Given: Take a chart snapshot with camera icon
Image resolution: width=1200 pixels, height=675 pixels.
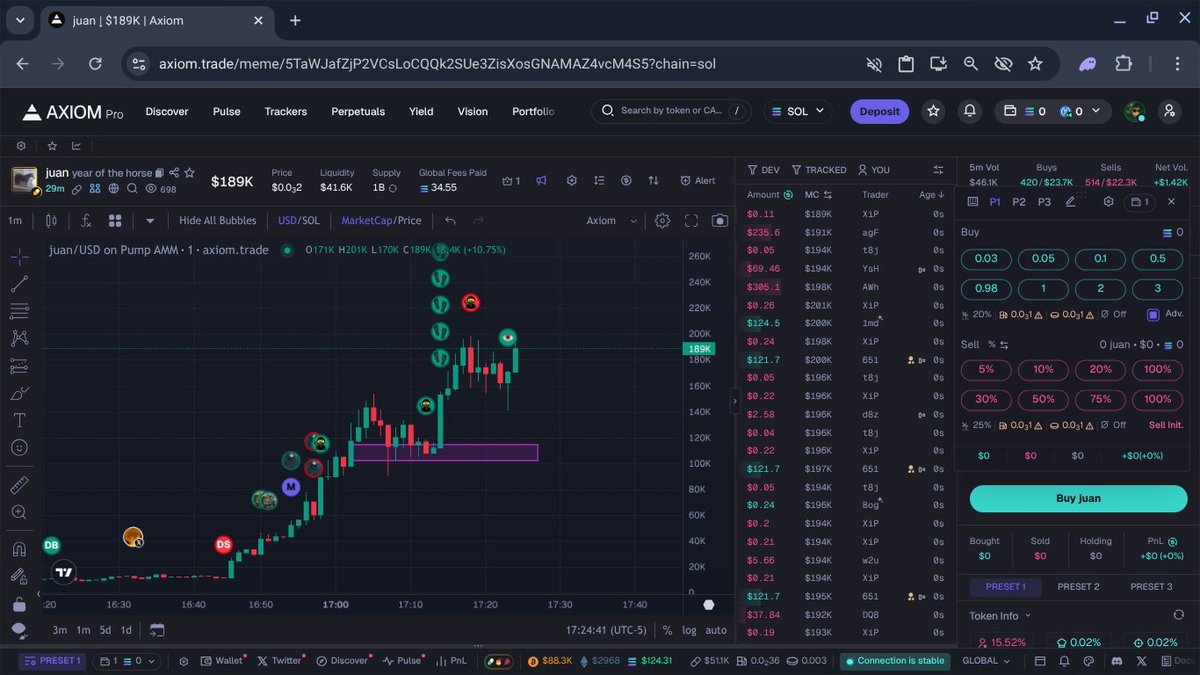Looking at the screenshot, I should [720, 221].
